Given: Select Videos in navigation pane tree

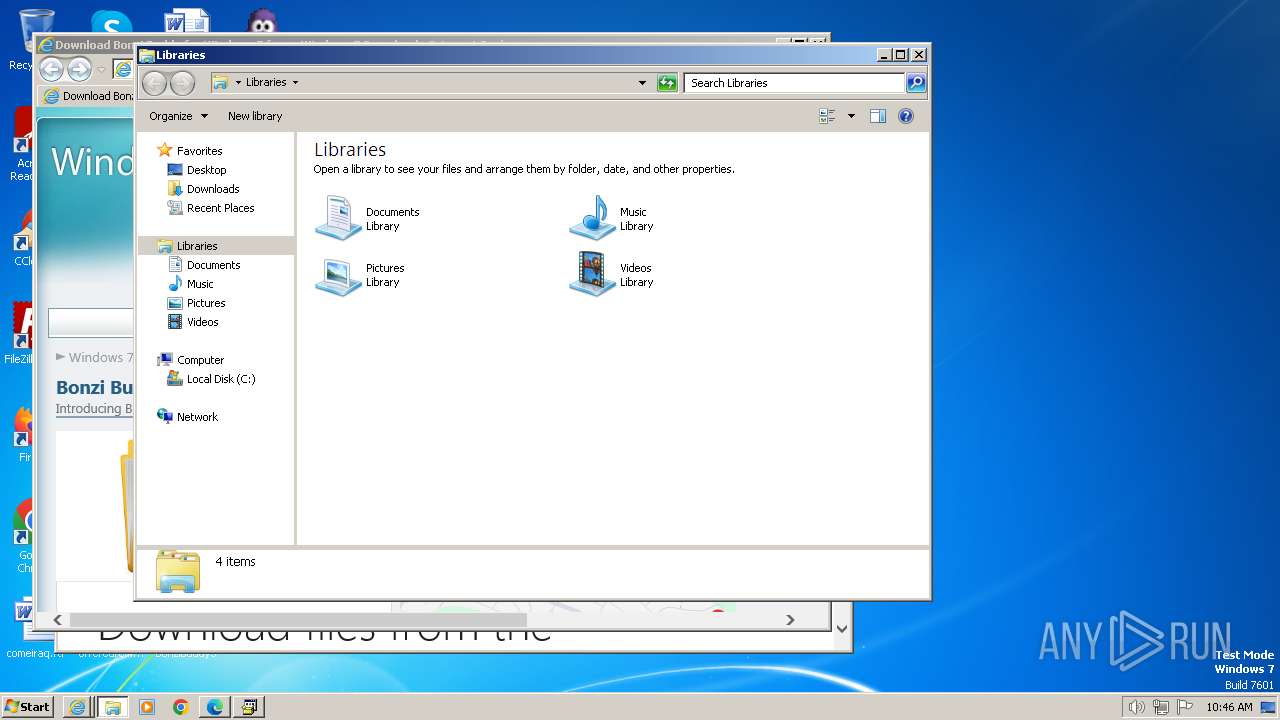Looking at the screenshot, I should (x=193, y=322).
